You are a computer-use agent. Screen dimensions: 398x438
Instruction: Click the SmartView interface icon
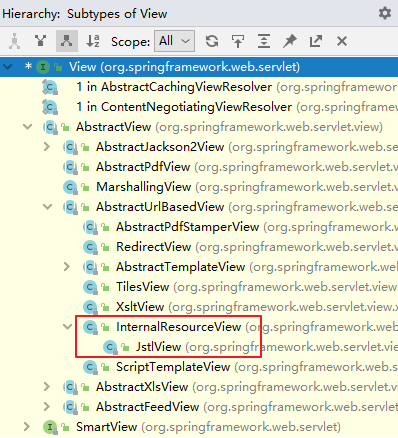point(50,427)
